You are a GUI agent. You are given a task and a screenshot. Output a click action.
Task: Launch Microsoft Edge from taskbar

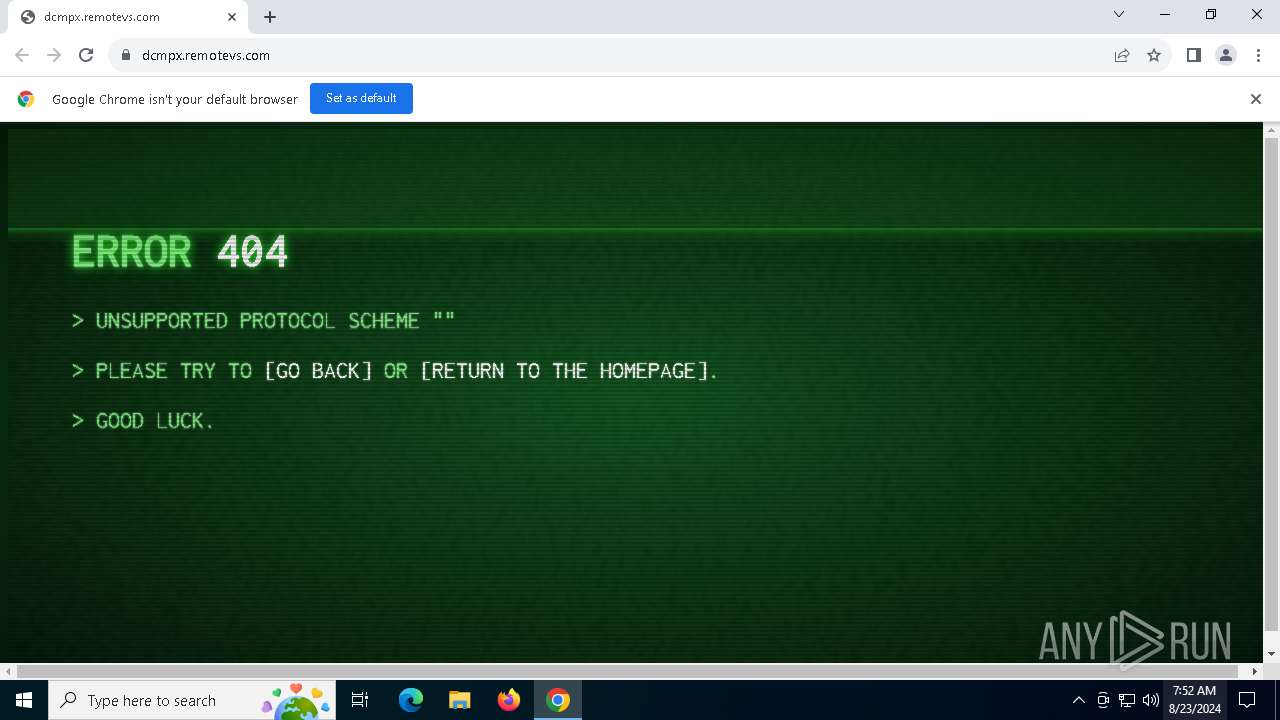click(x=410, y=700)
